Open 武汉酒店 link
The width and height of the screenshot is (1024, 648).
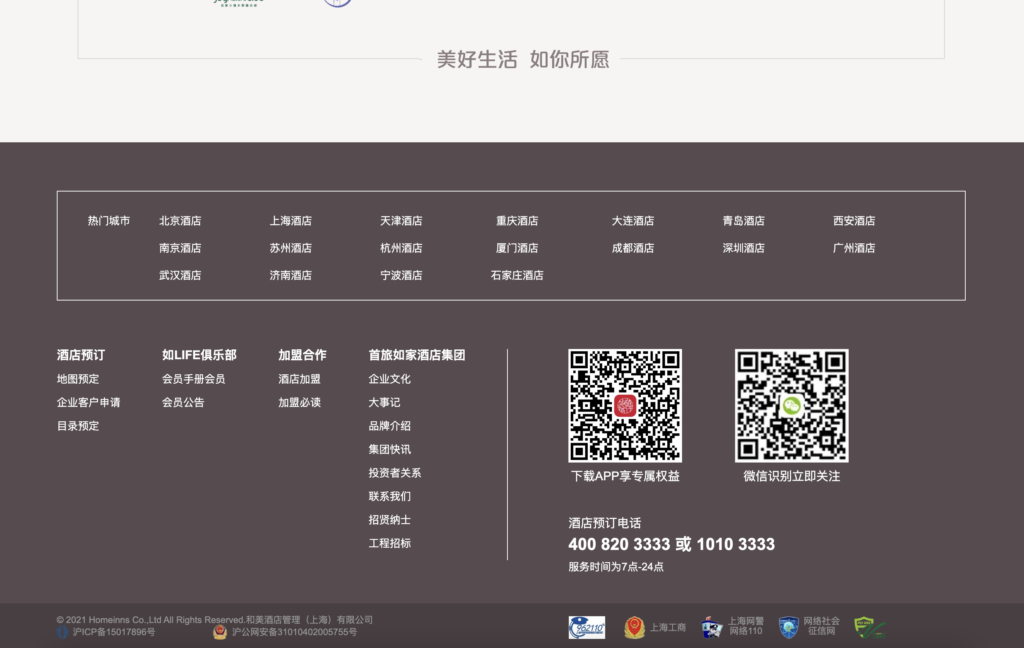coord(180,276)
